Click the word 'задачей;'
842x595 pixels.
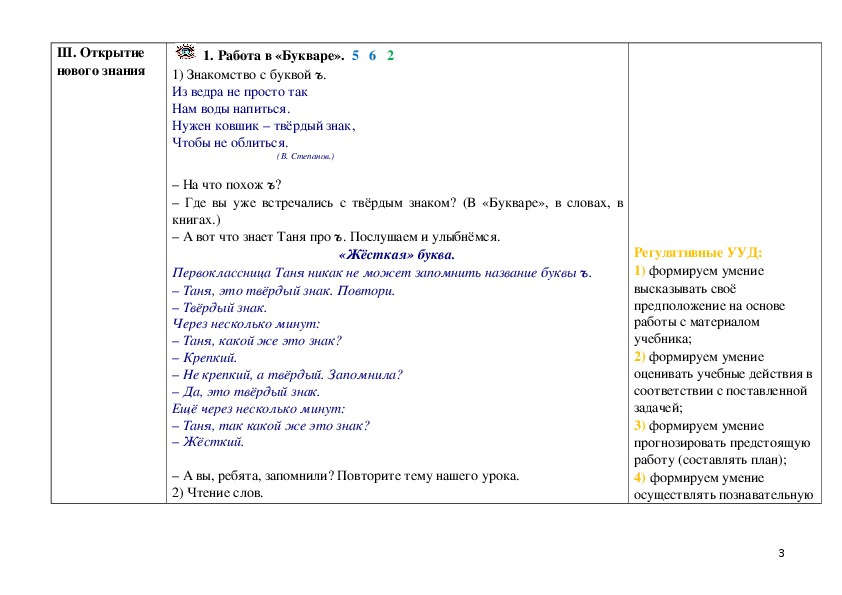tap(658, 408)
